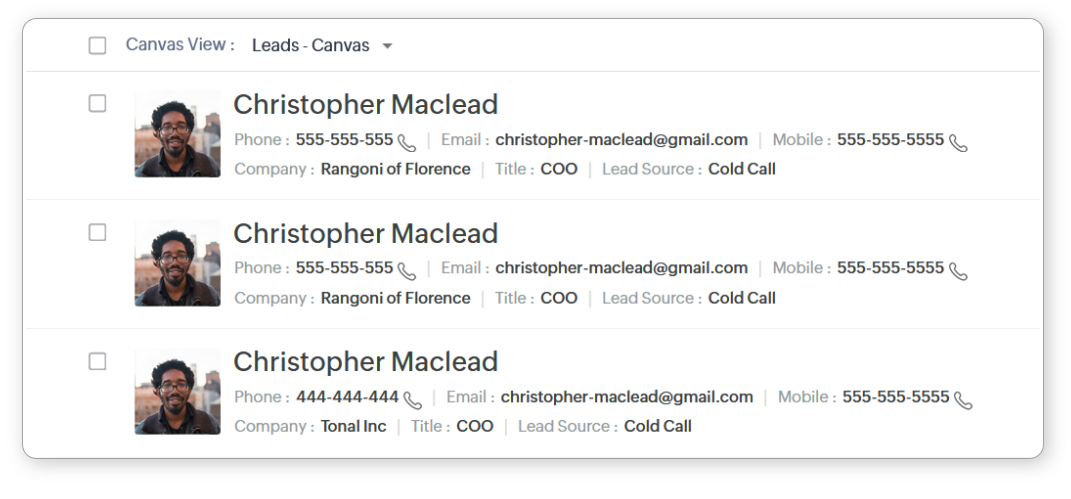Select the first Christopher Maclead lead checkbox

click(x=97, y=103)
